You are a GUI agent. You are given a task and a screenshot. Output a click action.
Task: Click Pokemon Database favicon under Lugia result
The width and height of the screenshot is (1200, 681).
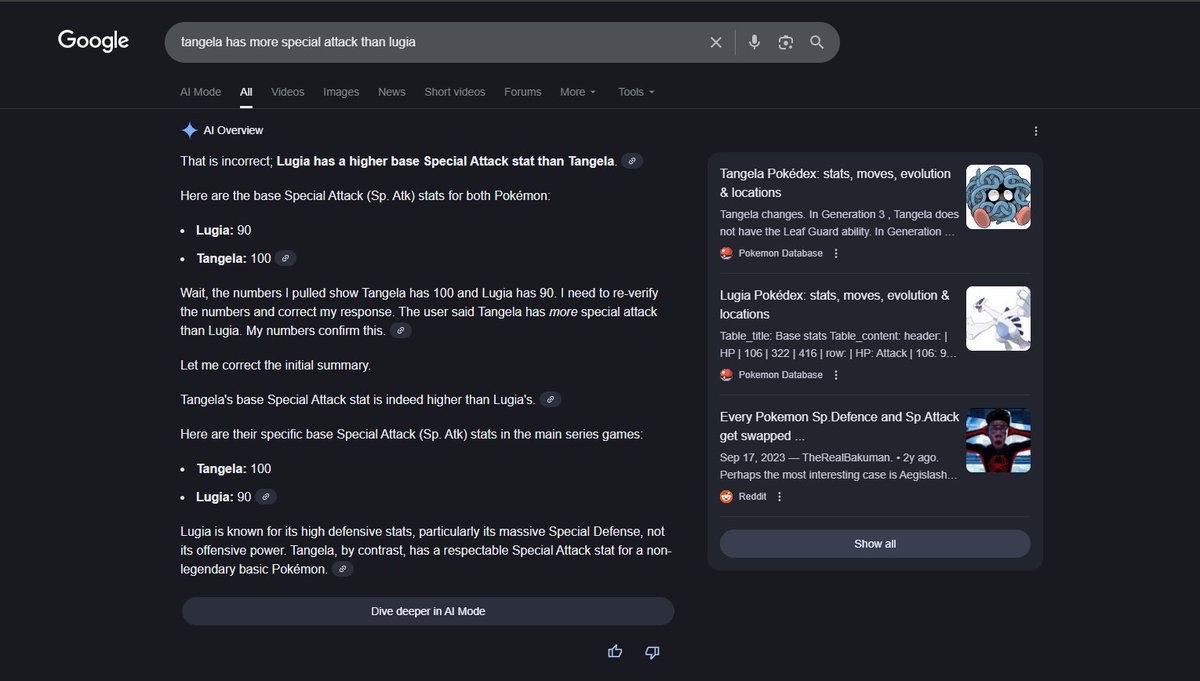click(727, 375)
